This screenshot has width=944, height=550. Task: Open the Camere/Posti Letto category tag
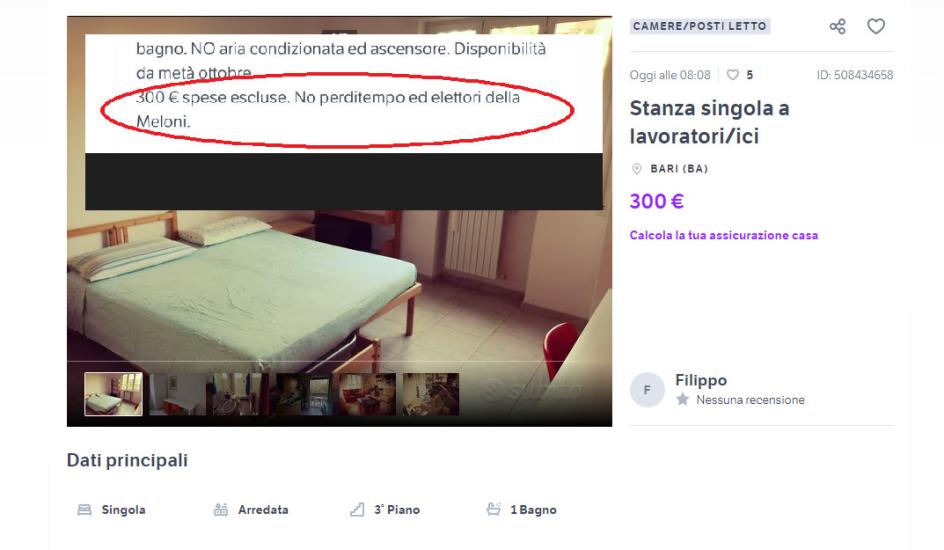point(700,26)
